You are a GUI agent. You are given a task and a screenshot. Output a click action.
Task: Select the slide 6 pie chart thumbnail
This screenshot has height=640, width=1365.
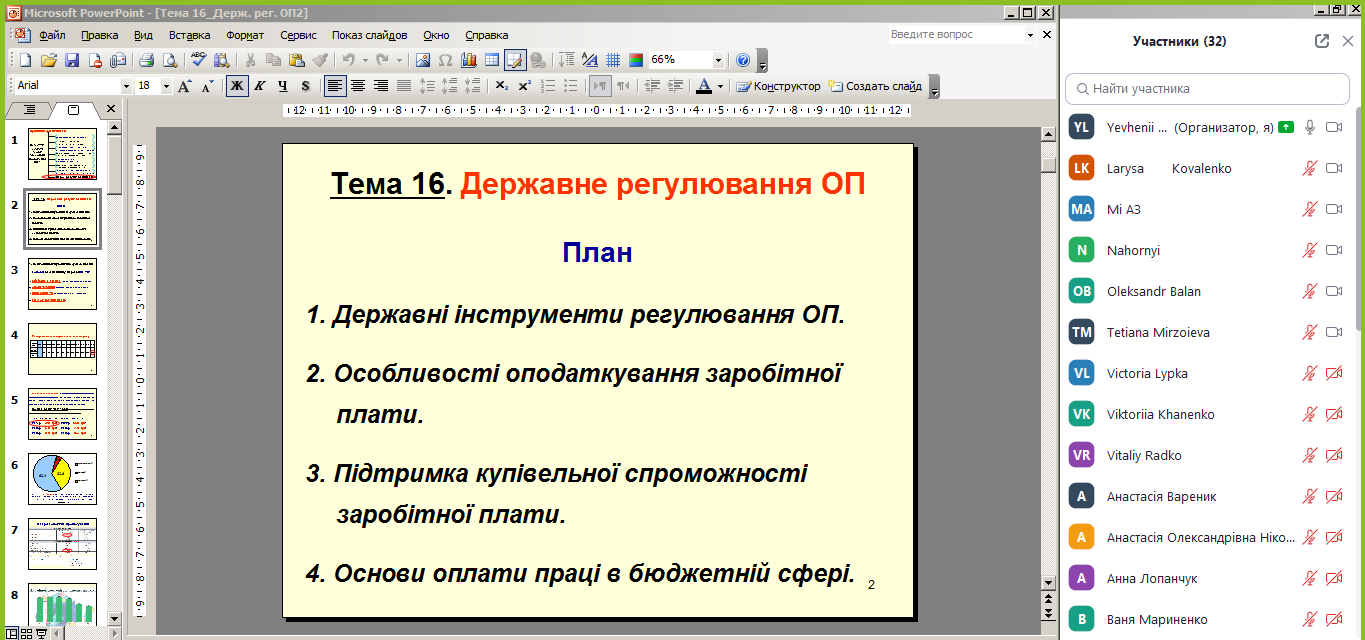(x=62, y=478)
